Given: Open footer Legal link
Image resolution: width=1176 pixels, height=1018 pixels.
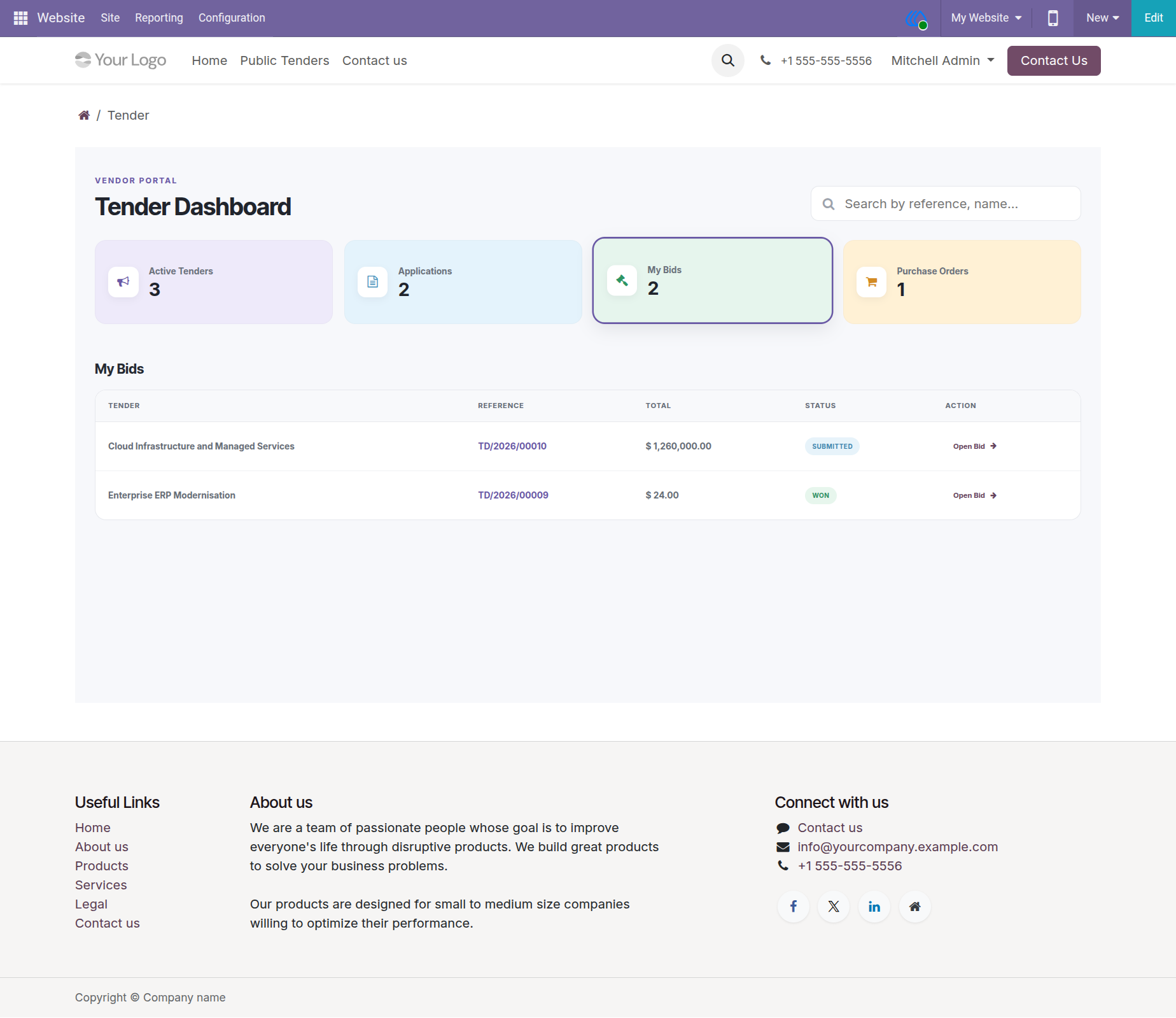Looking at the screenshot, I should point(91,904).
